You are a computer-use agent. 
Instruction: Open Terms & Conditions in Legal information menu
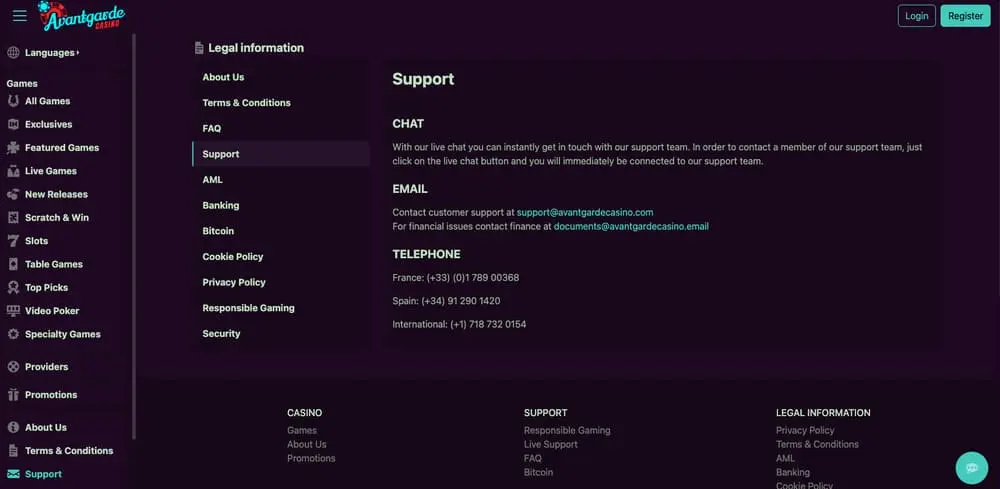point(246,103)
